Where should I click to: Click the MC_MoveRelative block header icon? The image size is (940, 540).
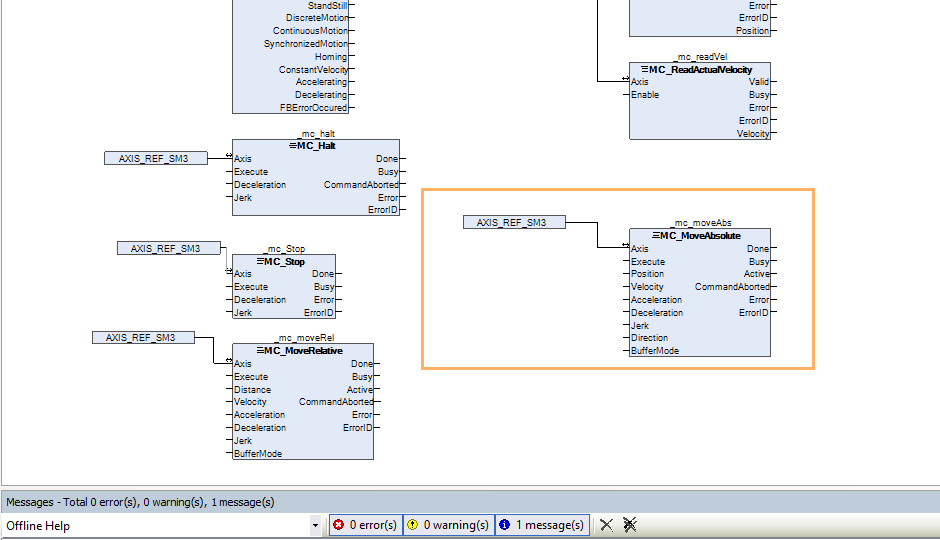pos(259,351)
